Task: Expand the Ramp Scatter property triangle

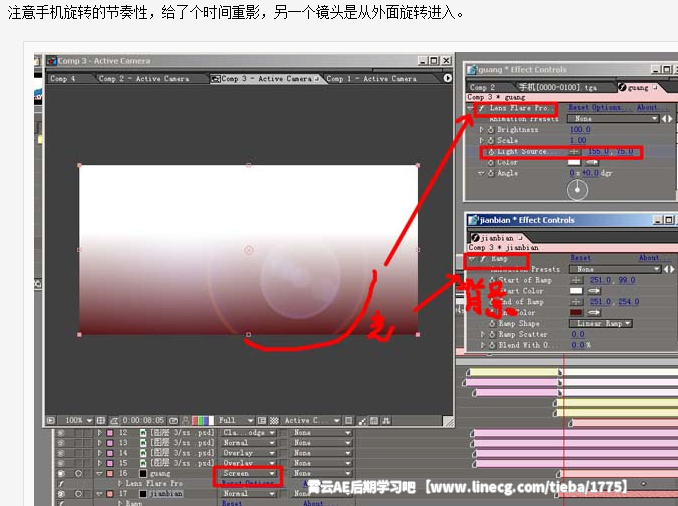Action: click(483, 334)
